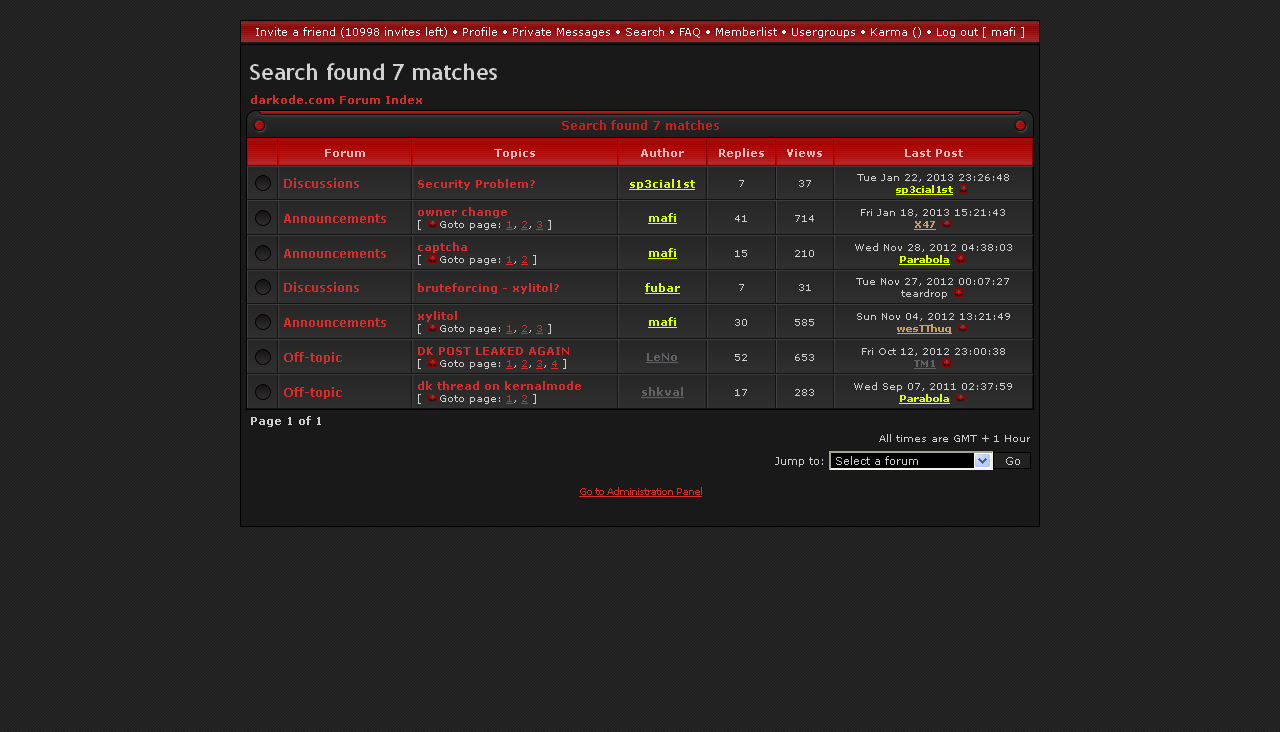This screenshot has height=732, width=1280.
Task: Open latest post icon by teardrop
Action: click(958, 294)
